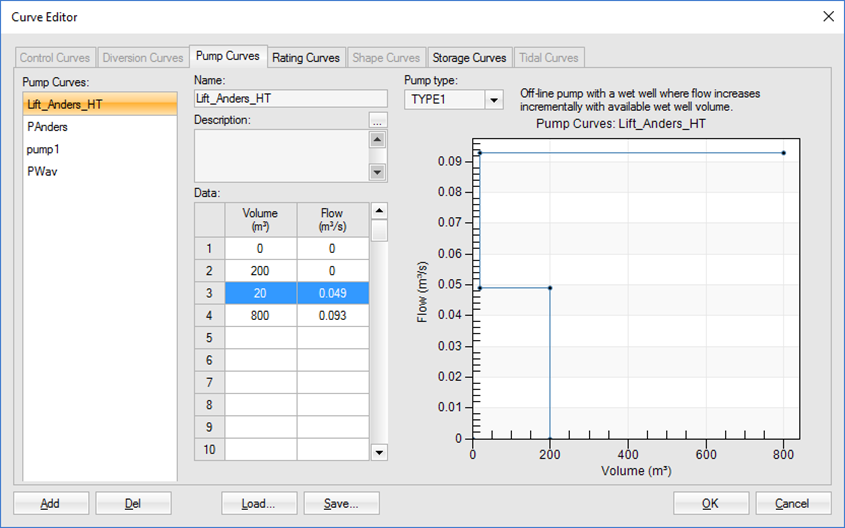The height and width of the screenshot is (528, 845).
Task: Click the empty volume cell in row 5
Action: (261, 338)
